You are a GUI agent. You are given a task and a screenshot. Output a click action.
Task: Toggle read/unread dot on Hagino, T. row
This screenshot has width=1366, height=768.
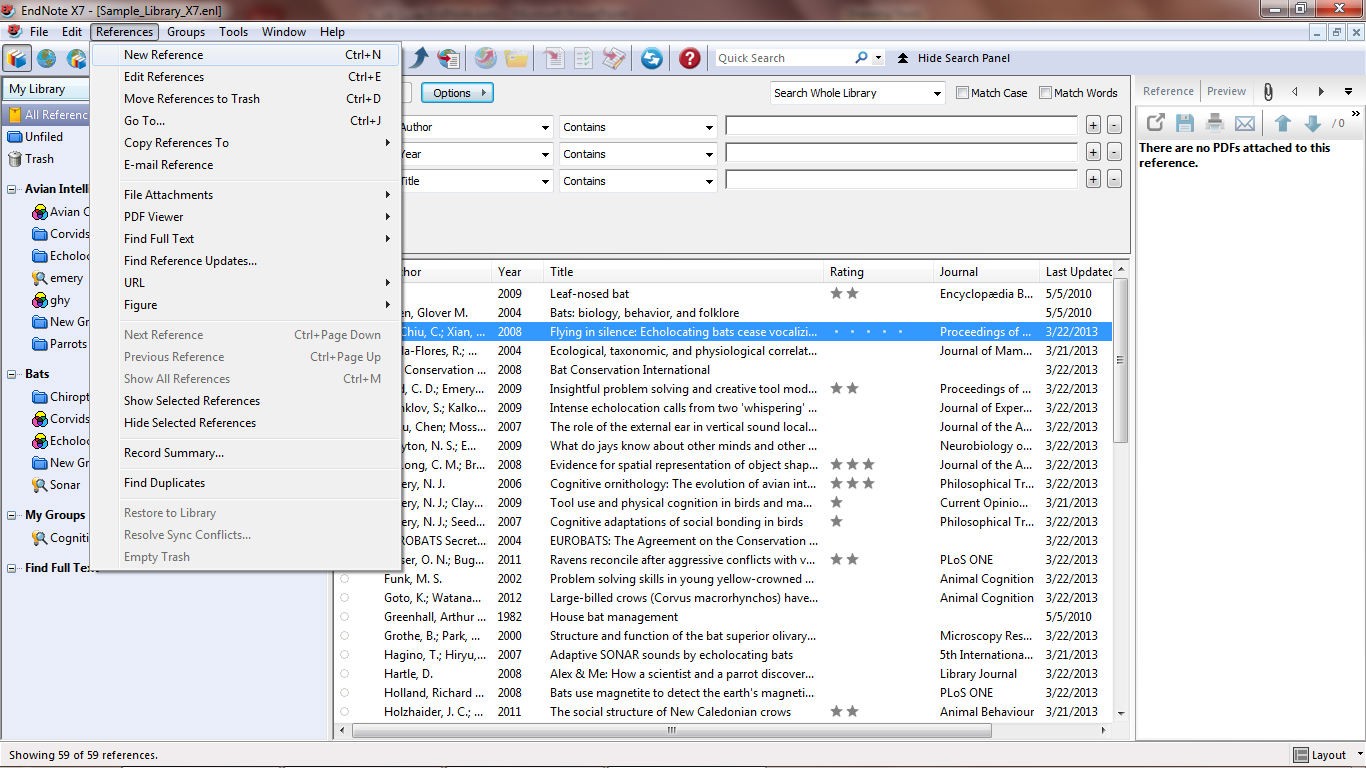pyautogui.click(x=345, y=655)
